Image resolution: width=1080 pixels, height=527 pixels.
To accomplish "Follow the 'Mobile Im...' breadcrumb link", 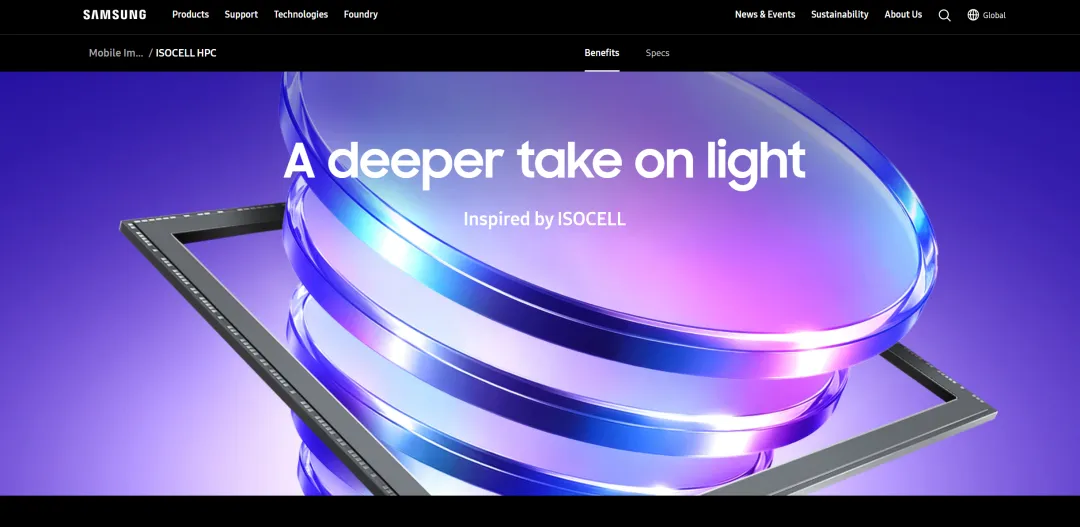I will tap(116, 53).
